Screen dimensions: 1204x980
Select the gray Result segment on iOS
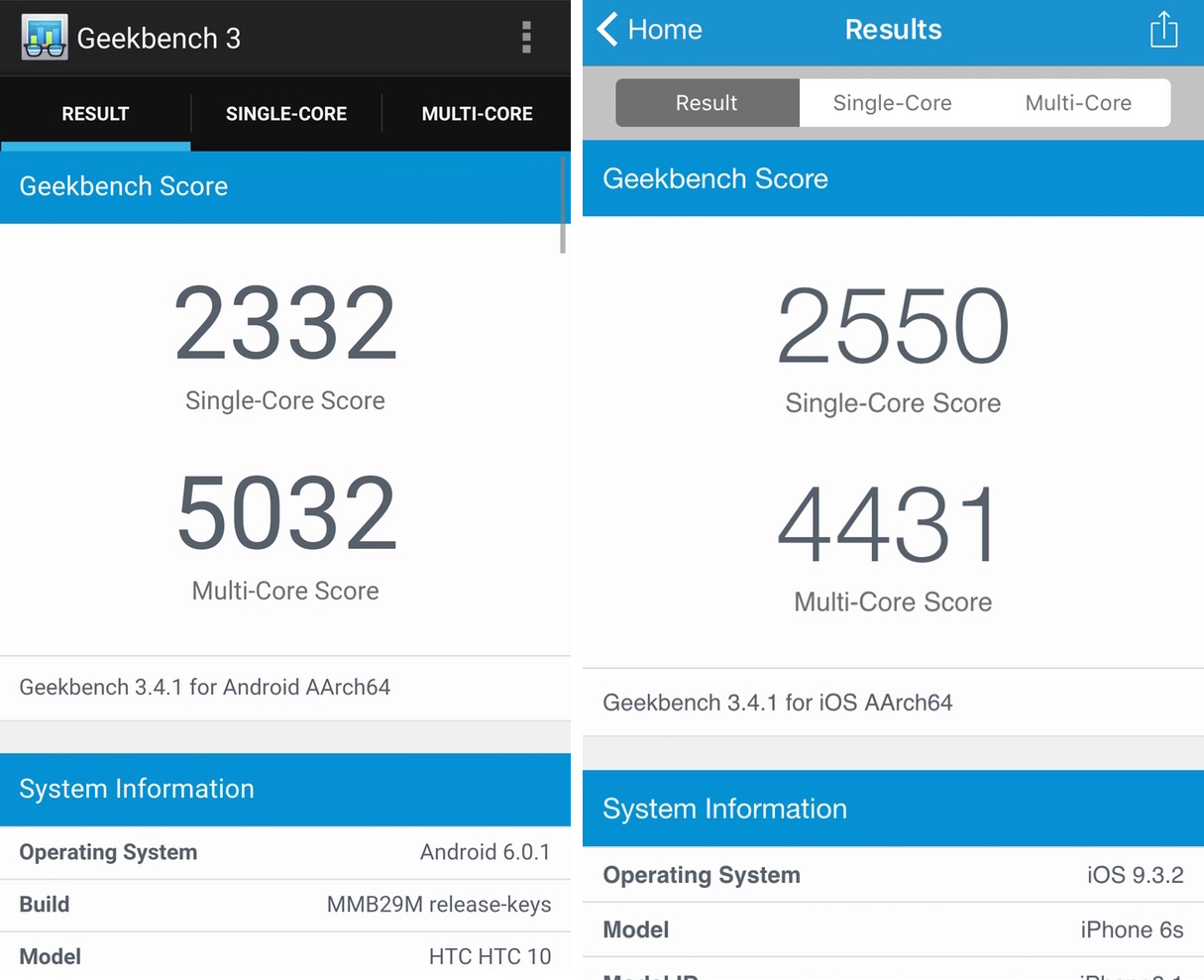[x=707, y=103]
